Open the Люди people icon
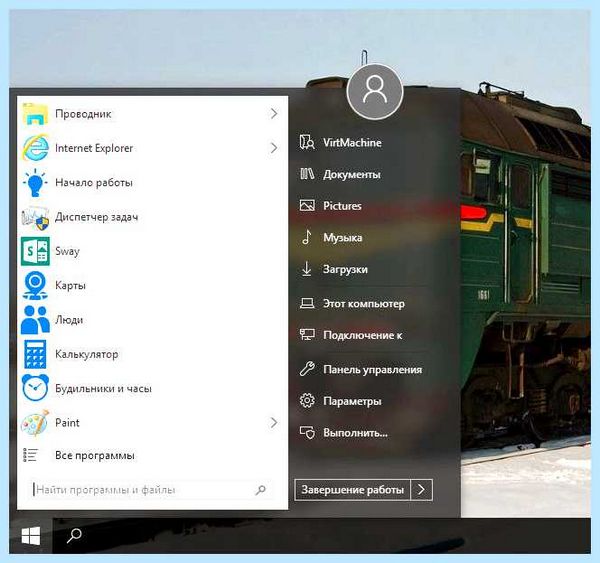 [35, 320]
